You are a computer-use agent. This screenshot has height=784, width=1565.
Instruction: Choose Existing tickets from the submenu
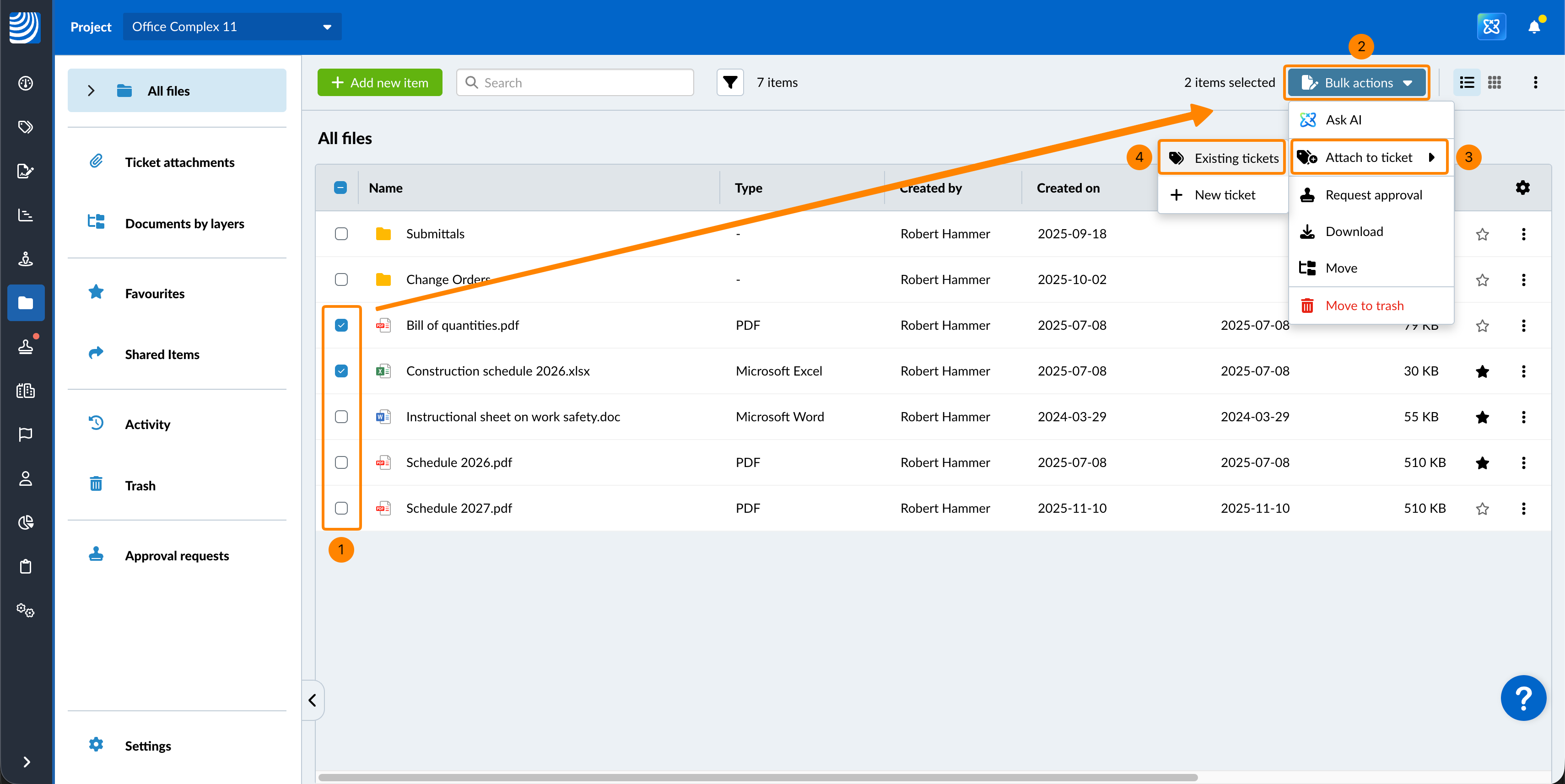[x=1222, y=159]
